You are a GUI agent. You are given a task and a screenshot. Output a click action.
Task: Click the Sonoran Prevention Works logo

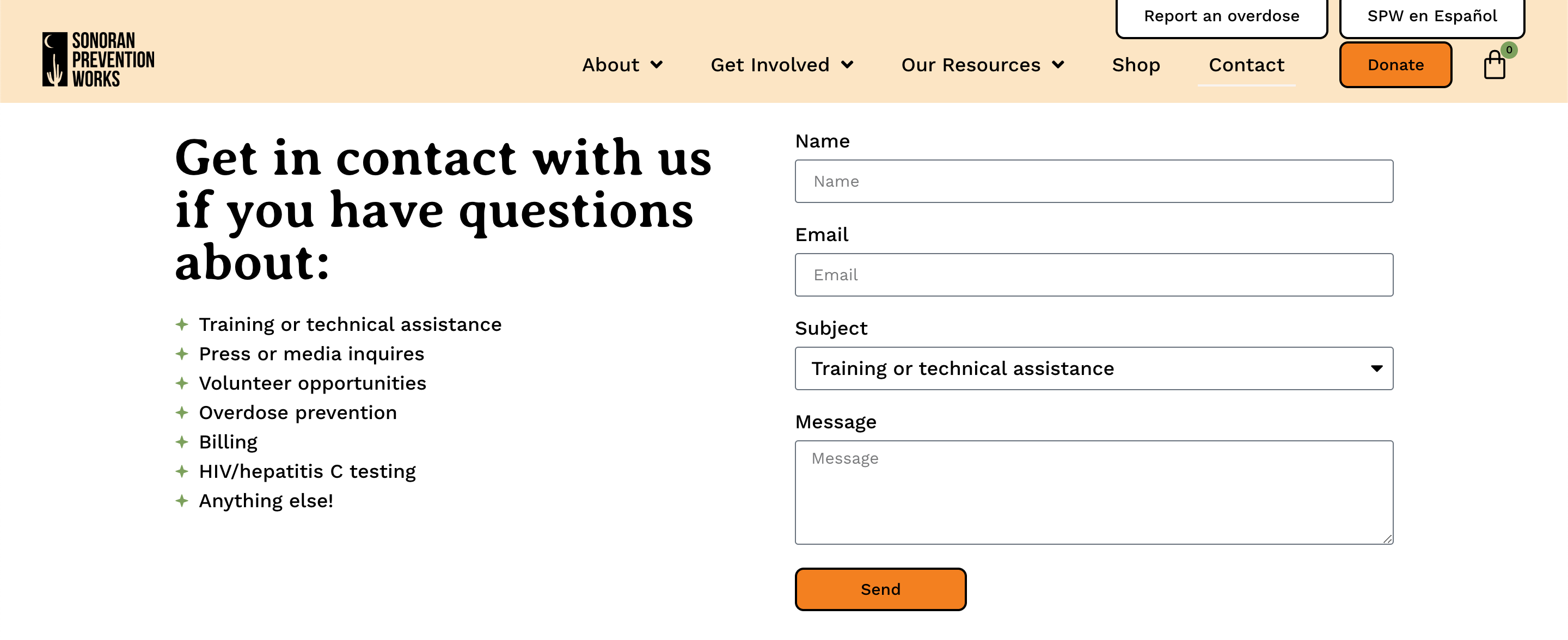coord(98,59)
